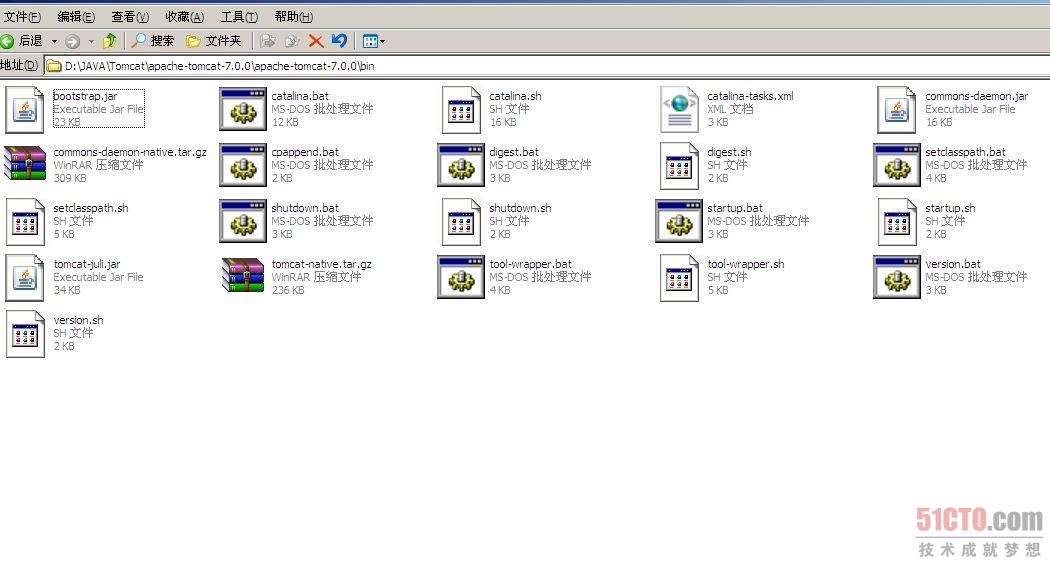The image size is (1050, 566).
Task: Expand the back history dropdown arrow
Action: point(54,41)
